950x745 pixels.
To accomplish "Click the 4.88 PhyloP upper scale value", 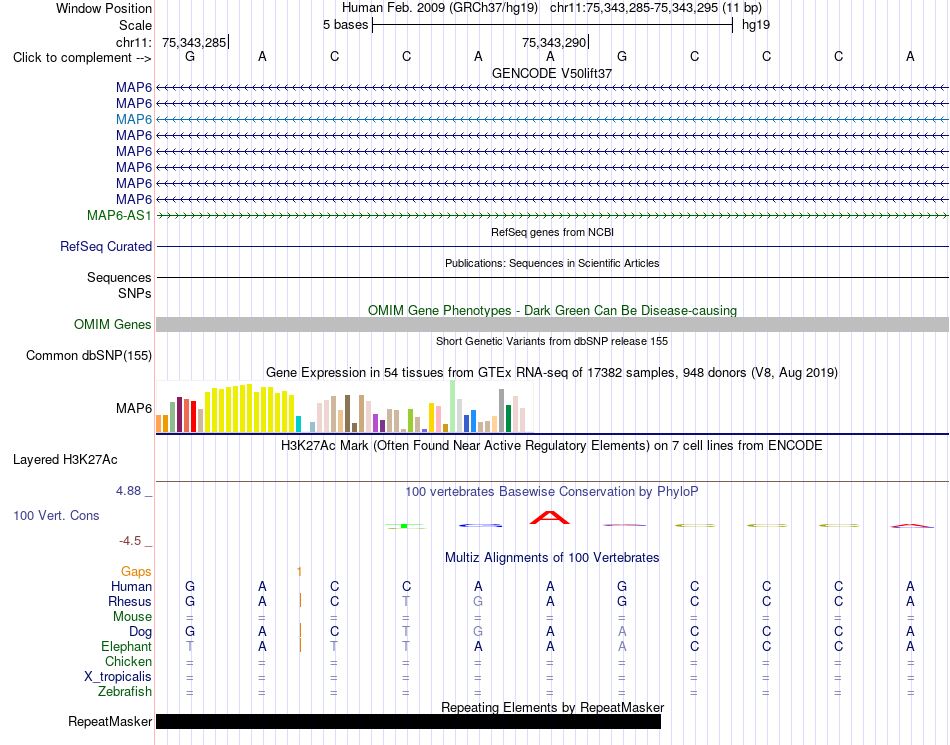I will tap(128, 491).
